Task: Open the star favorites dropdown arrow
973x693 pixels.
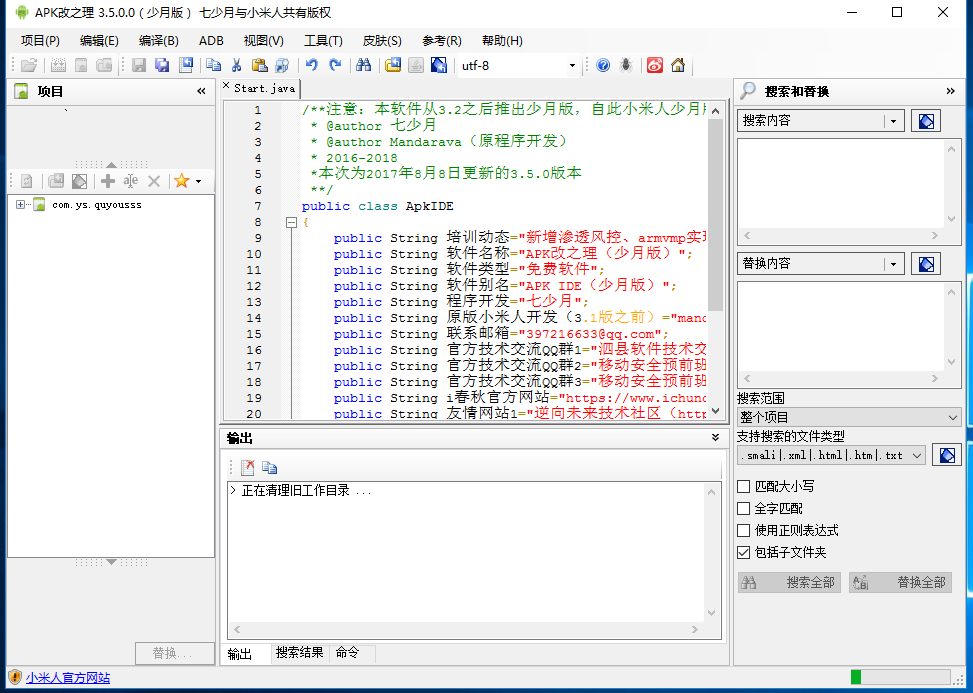Action: pyautogui.click(x=199, y=181)
